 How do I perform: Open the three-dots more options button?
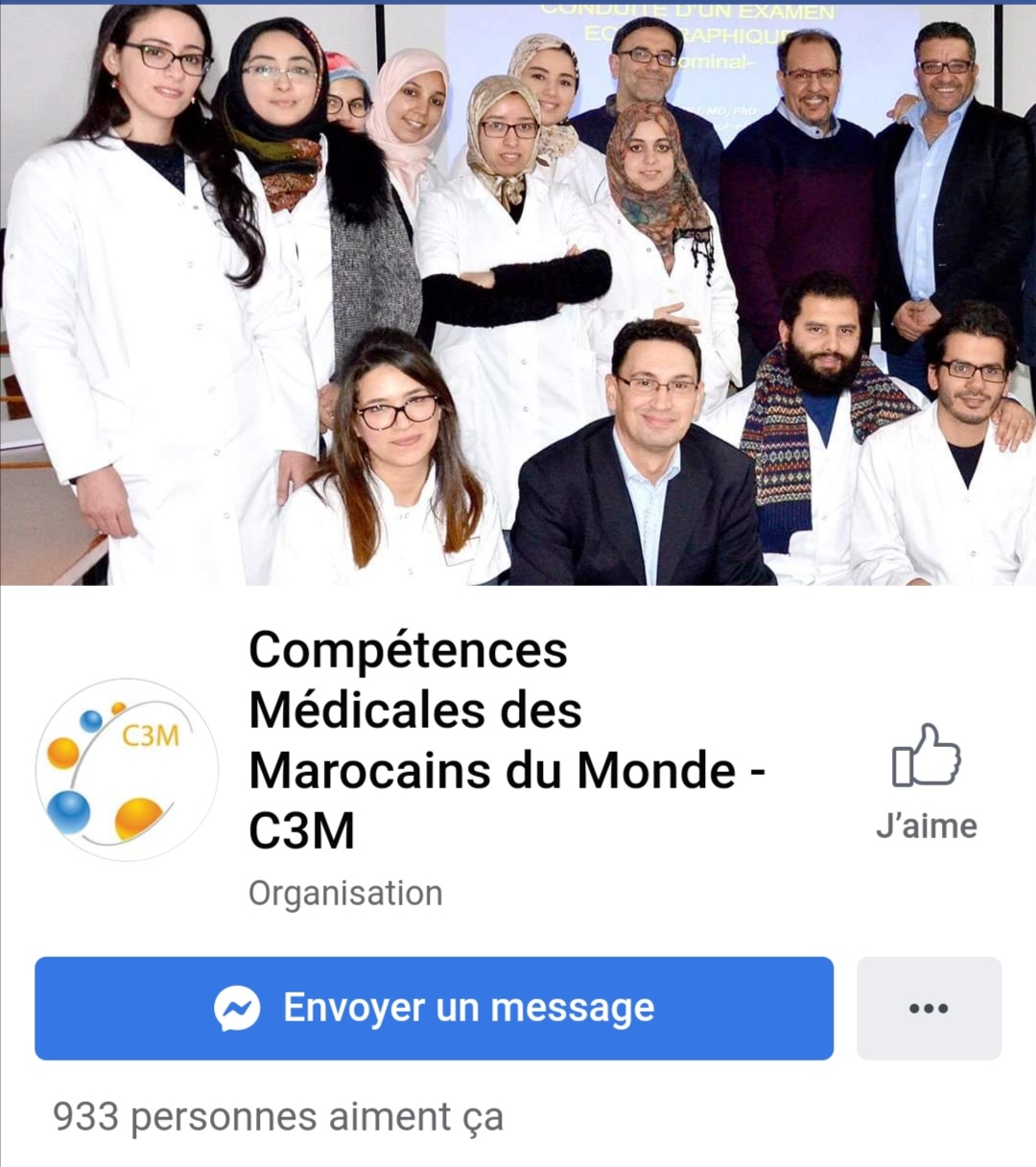point(929,1008)
